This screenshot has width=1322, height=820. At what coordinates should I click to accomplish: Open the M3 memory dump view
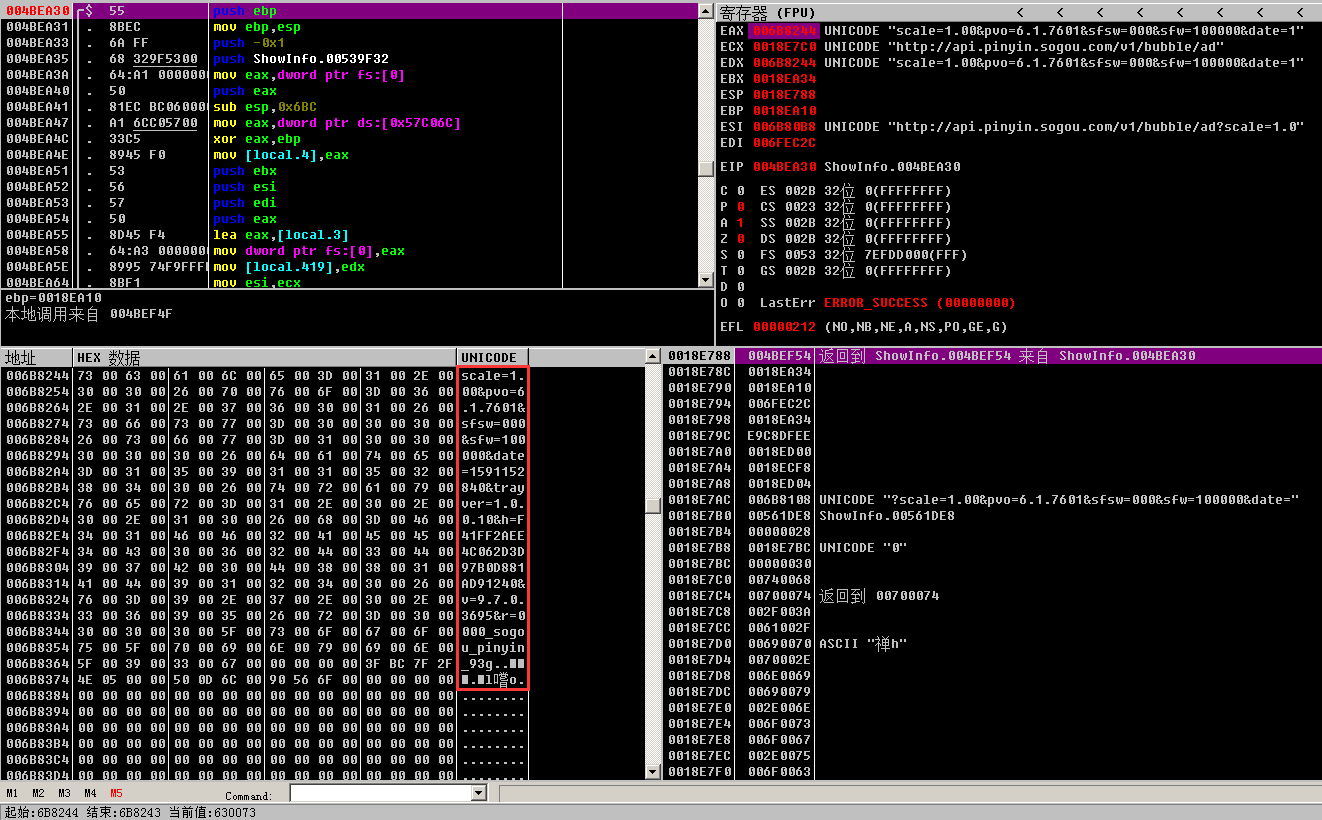[64, 793]
